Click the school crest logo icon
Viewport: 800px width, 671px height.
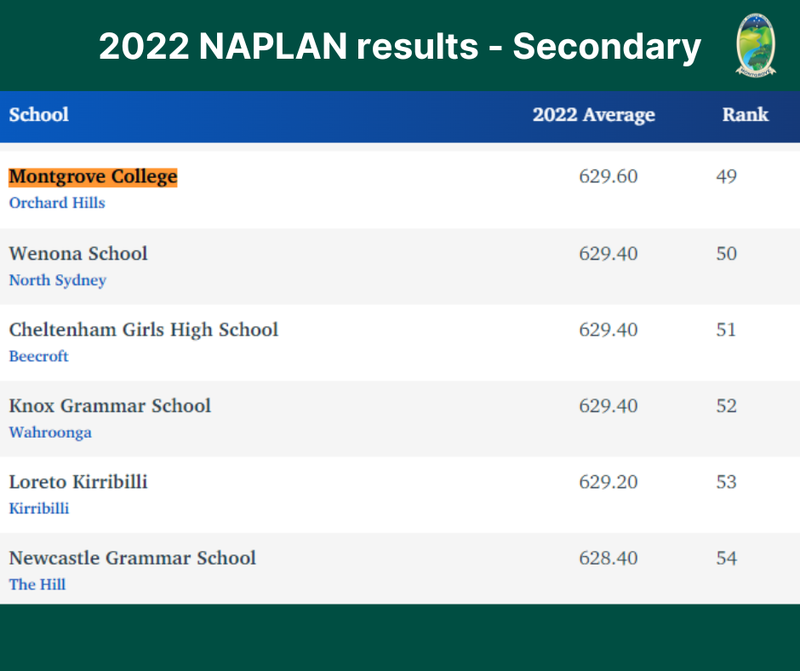[756, 45]
